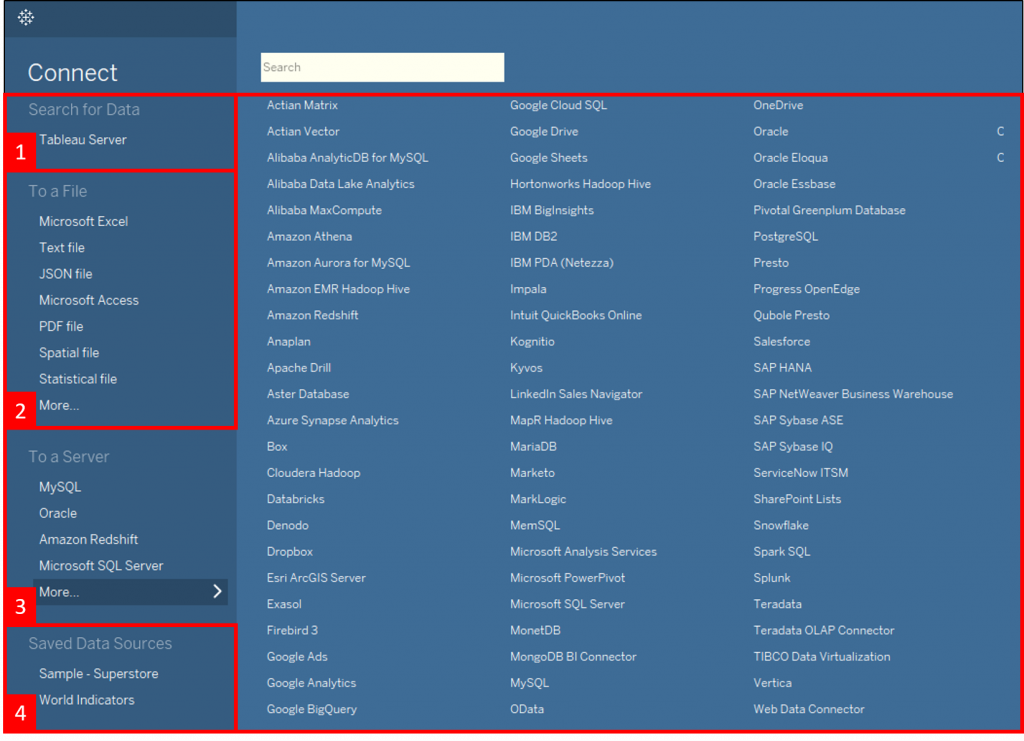Select Exasol connector

(284, 604)
